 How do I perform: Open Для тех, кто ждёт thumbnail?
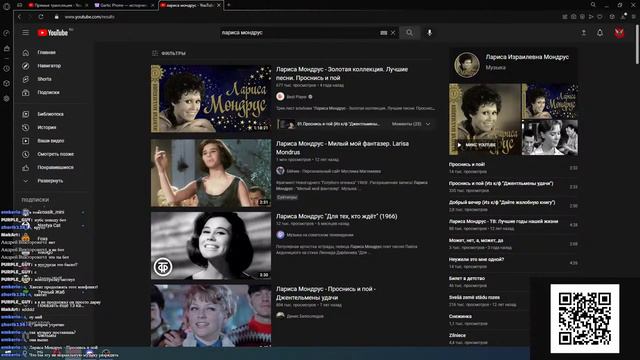pyautogui.click(x=211, y=245)
